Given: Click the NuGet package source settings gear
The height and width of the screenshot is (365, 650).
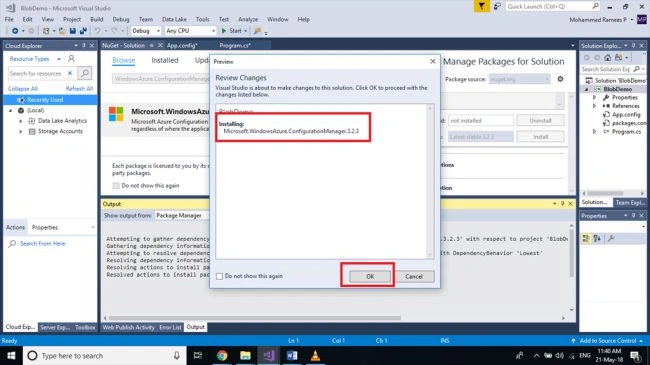Looking at the screenshot, I should (x=560, y=79).
